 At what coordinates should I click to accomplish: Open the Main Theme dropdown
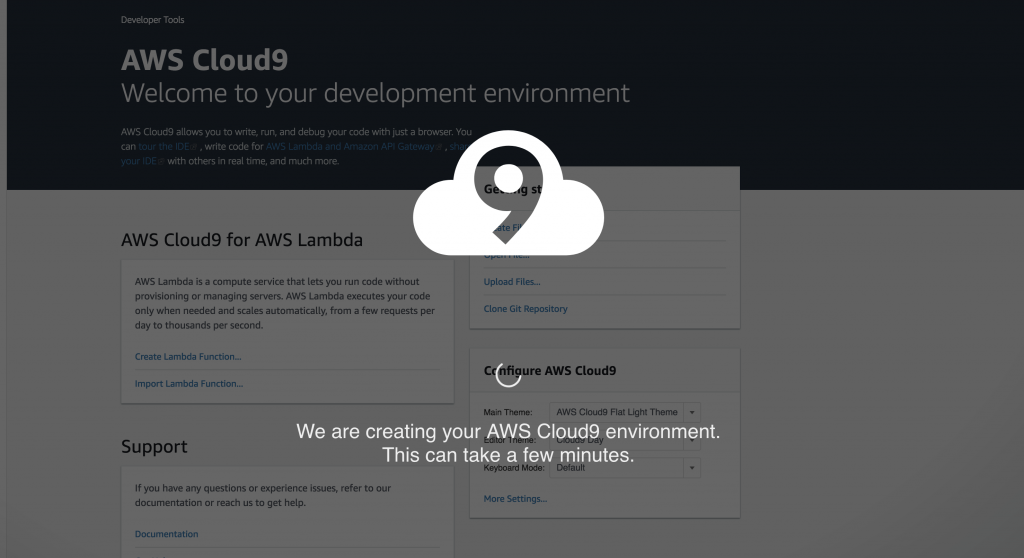pos(625,412)
